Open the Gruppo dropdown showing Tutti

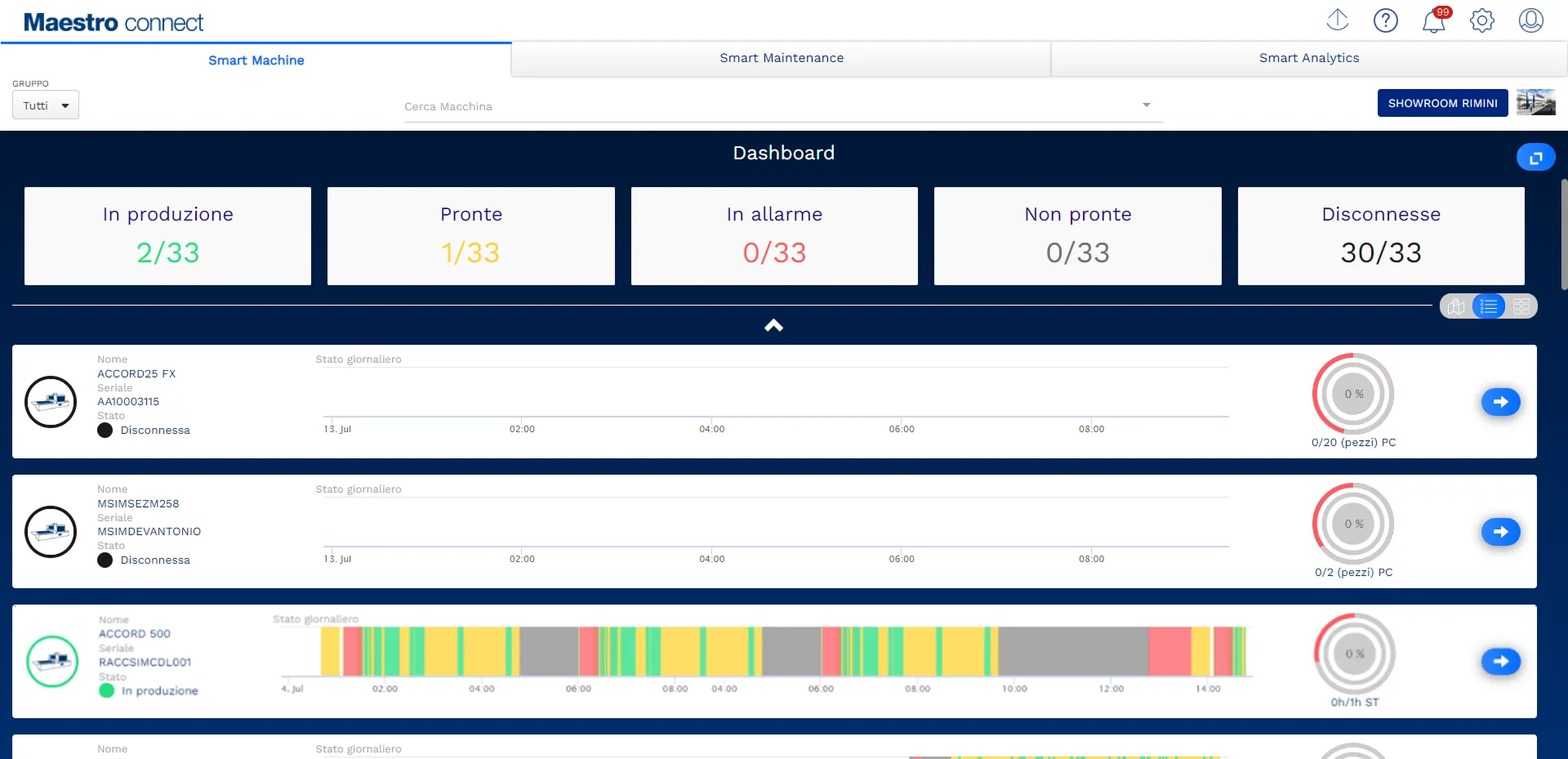(46, 105)
